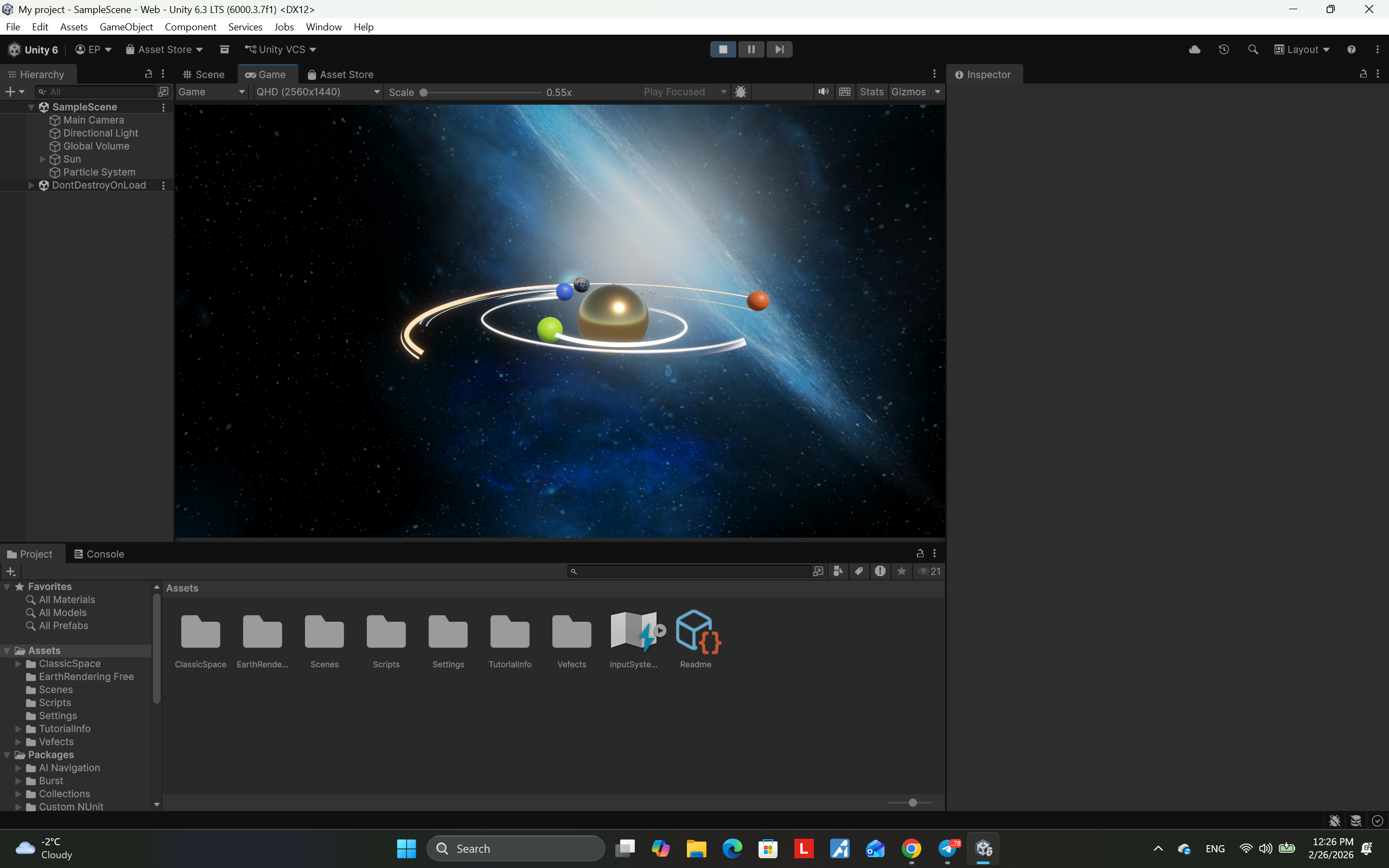
Task: Open Unity Cloud icon in toolbar
Action: tap(1194, 49)
